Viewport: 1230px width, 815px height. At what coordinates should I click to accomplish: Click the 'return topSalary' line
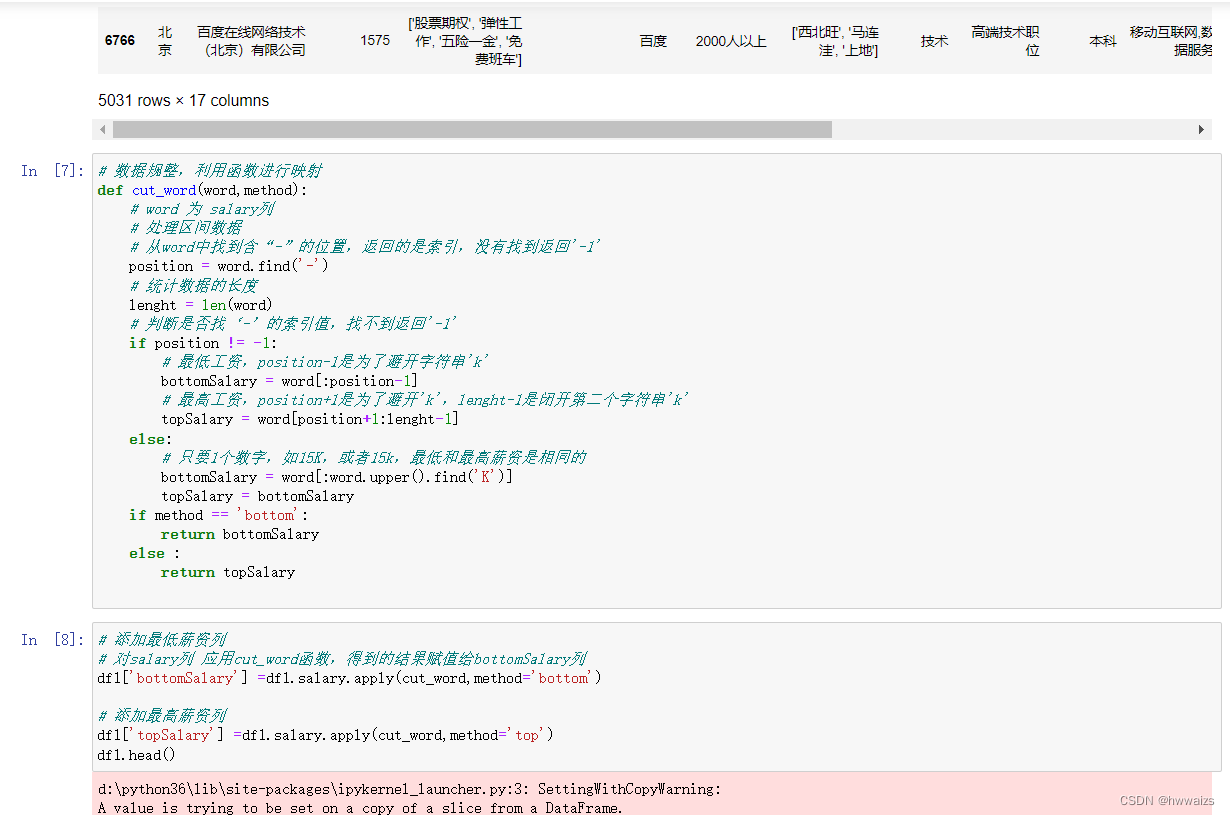tap(228, 572)
